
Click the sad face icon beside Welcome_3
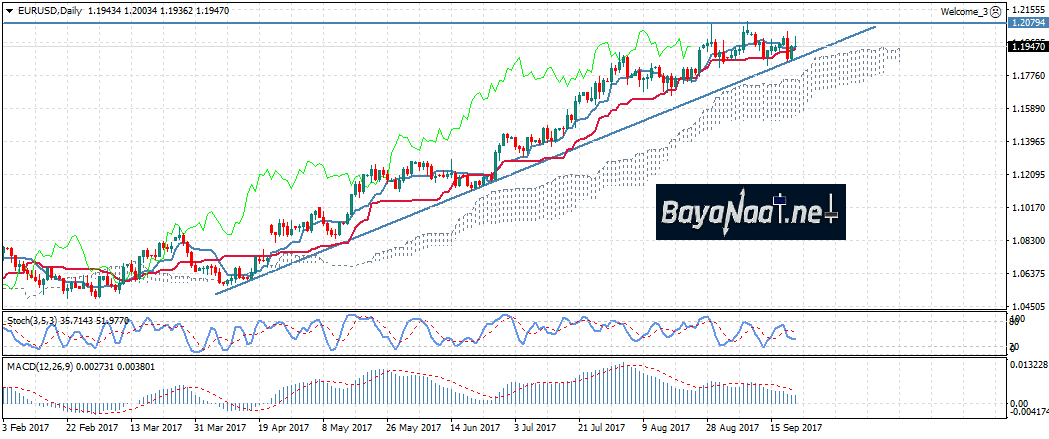tap(995, 11)
